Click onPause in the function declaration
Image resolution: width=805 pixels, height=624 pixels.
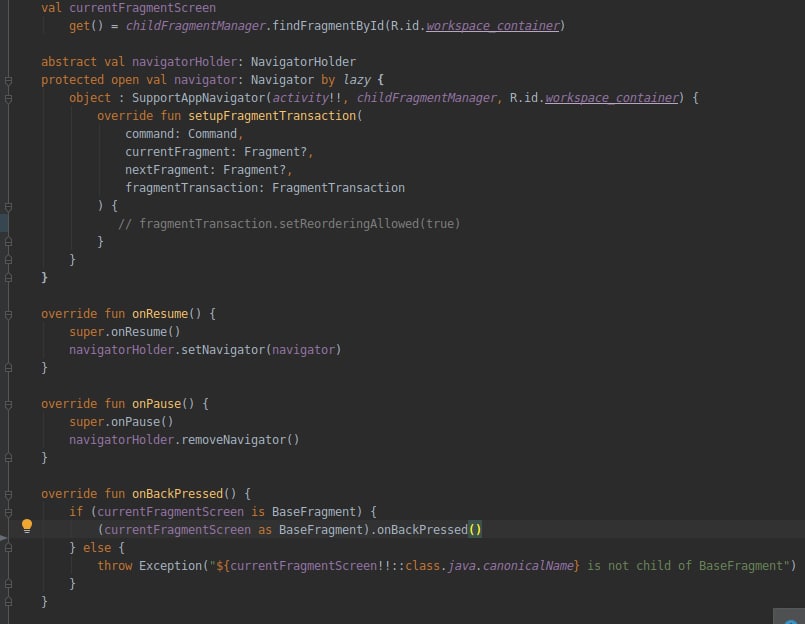pos(157,404)
